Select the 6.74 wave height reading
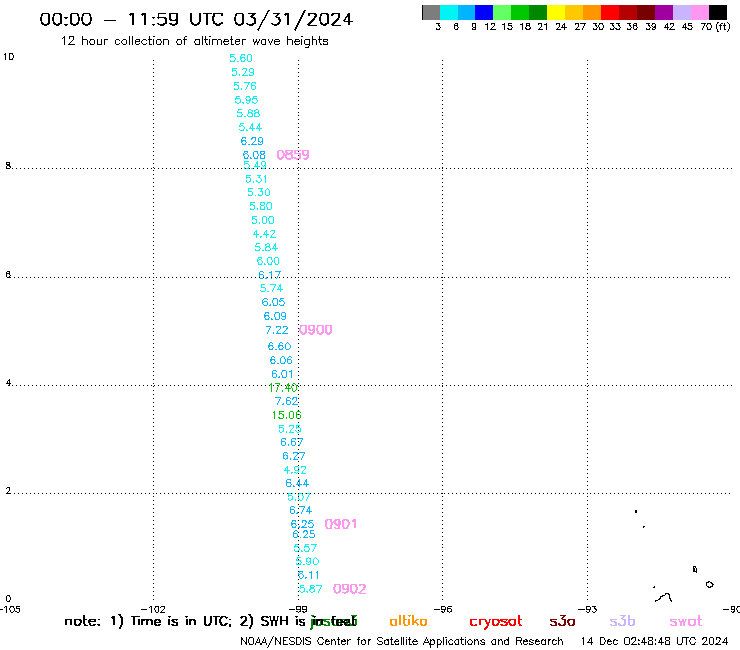This screenshot has width=740, height=650. tap(301, 510)
